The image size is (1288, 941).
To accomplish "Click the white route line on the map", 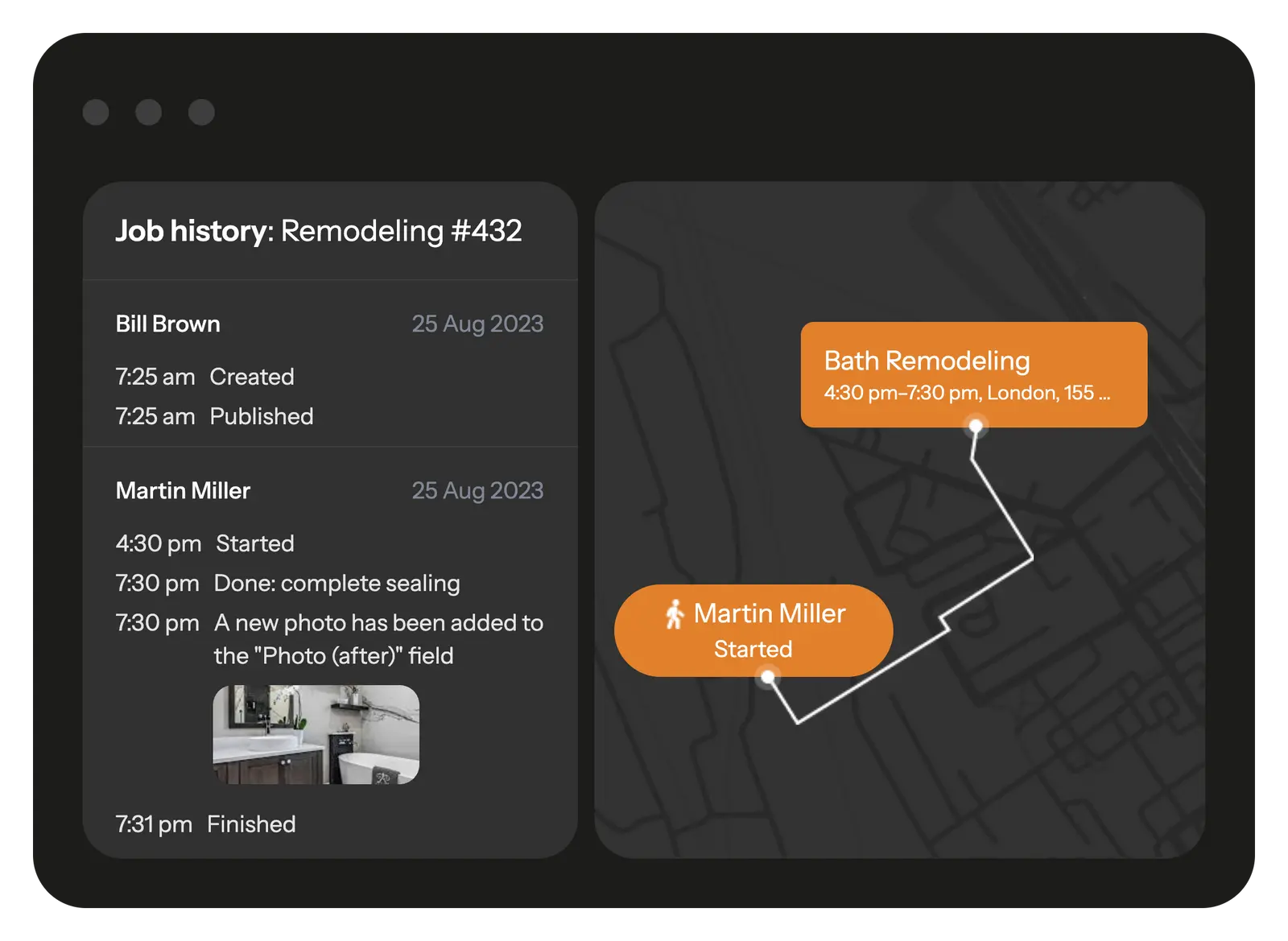I will [x=1003, y=507].
